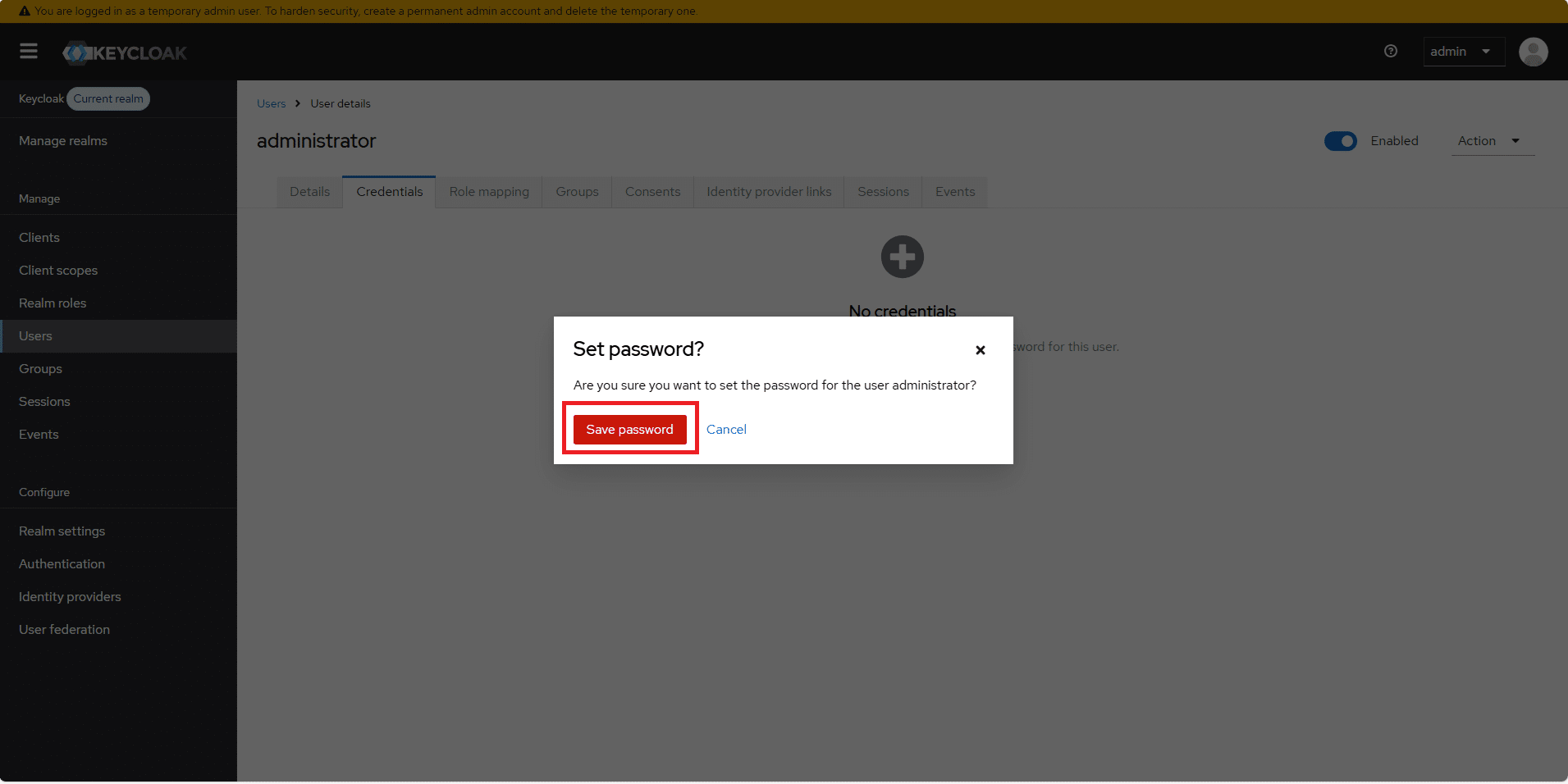Viewport: 1568px width, 784px height.
Task: Open Realm settings in sidebar
Action: (x=62, y=531)
